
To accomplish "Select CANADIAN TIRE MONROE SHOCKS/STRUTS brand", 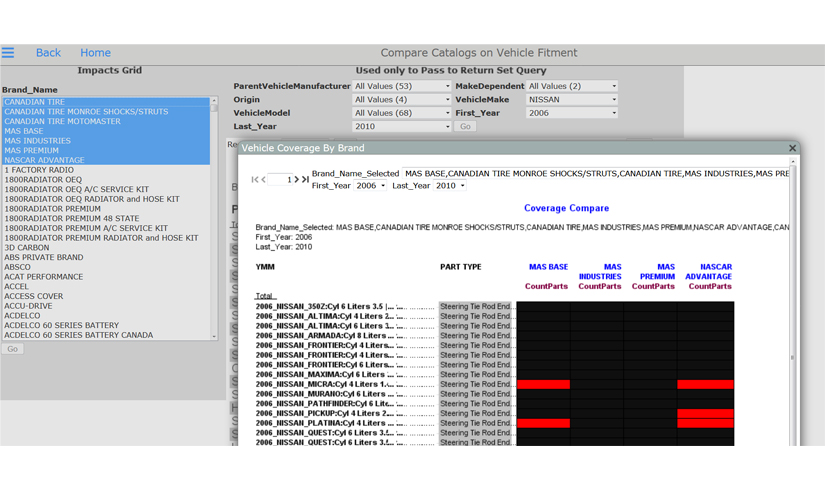I will click(x=106, y=112).
